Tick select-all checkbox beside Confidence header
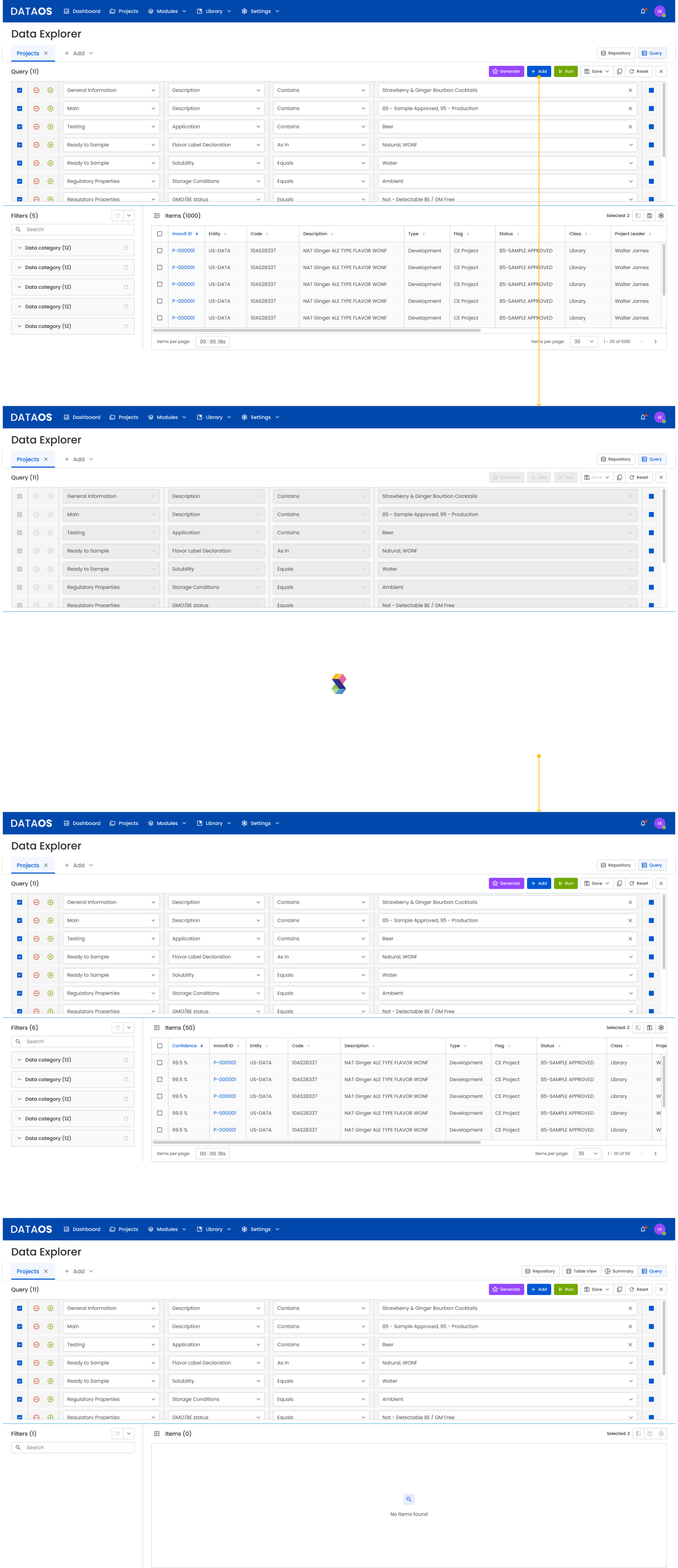The image size is (678, 1568). (x=160, y=1046)
